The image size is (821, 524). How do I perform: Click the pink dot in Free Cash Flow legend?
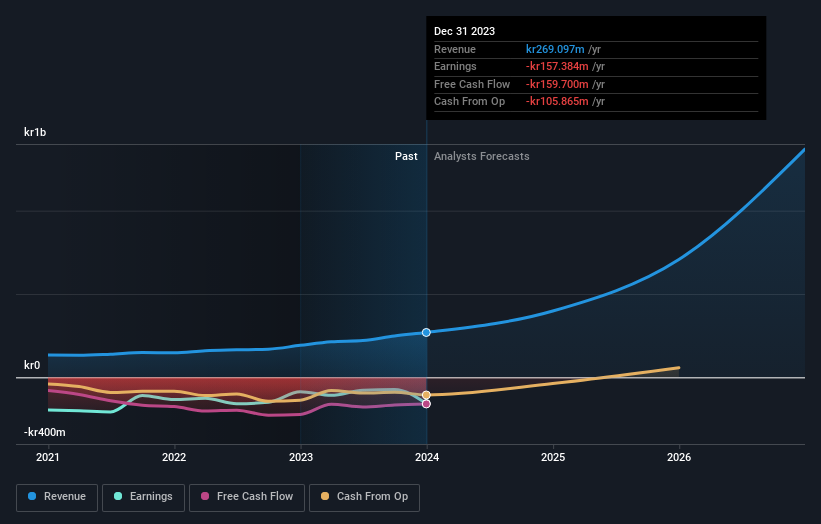[x=205, y=496]
